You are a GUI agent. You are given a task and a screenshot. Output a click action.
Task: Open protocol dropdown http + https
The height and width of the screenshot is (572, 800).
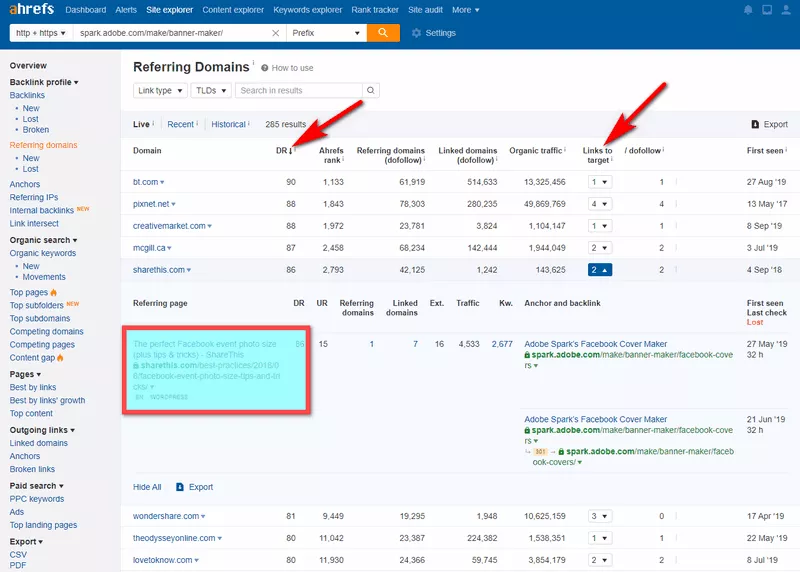click(x=41, y=33)
